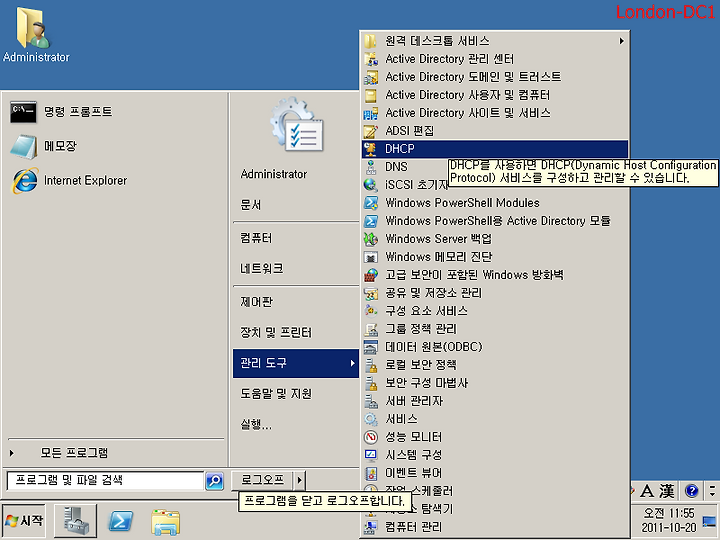
Task: Open the ADSI 편집 icon
Action: 371,131
